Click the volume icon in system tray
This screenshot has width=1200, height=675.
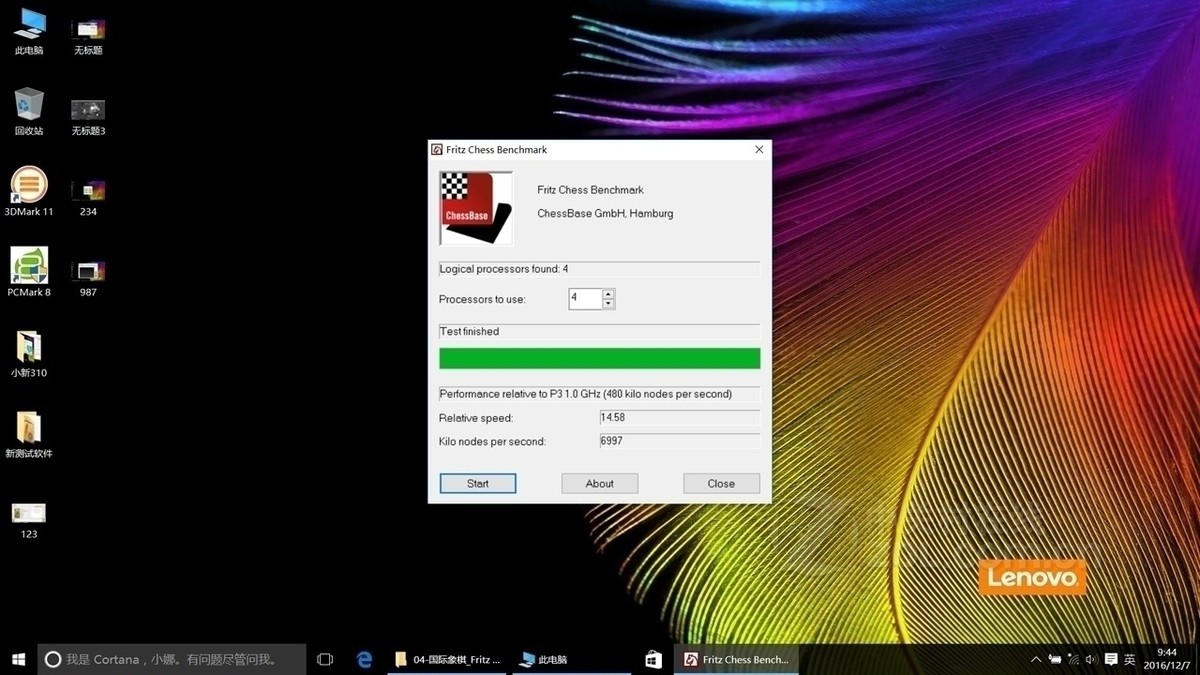pyautogui.click(x=1091, y=660)
